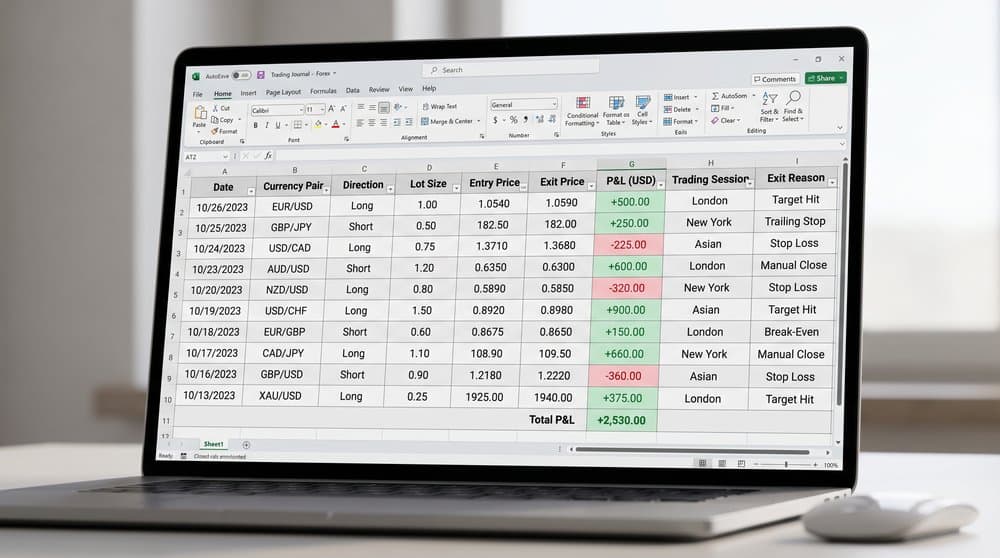
Task: Click the Accounting dollar format icon
Action: point(495,120)
